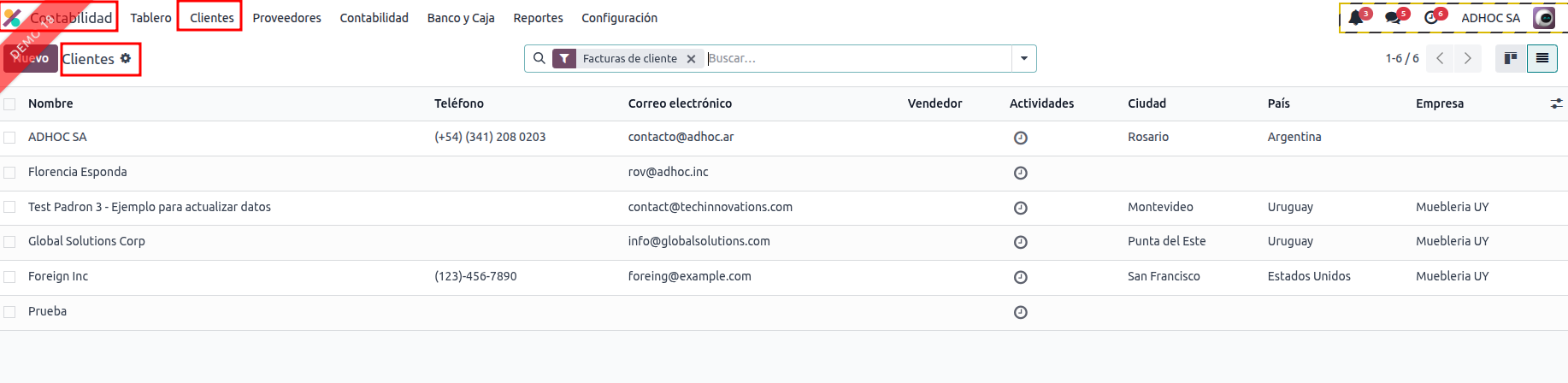
Task: Open the notifications bell icon
Action: pyautogui.click(x=1356, y=18)
